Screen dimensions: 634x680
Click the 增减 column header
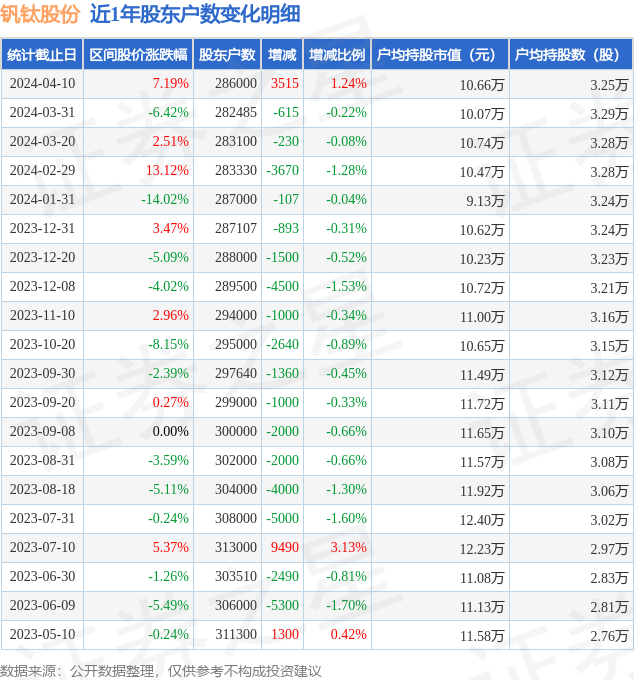click(x=283, y=55)
